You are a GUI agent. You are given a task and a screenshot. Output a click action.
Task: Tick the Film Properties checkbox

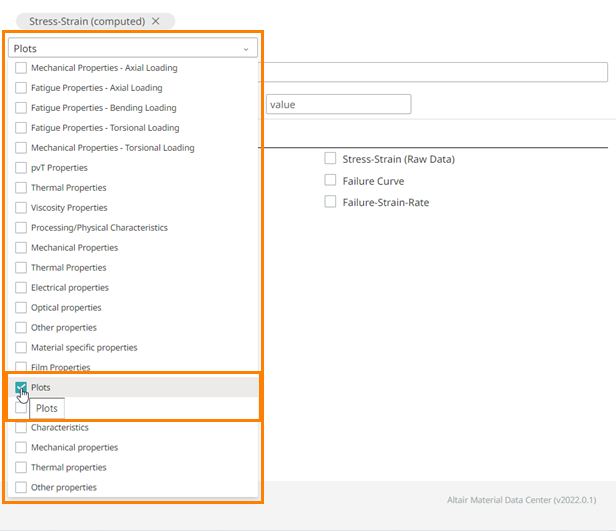21,368
